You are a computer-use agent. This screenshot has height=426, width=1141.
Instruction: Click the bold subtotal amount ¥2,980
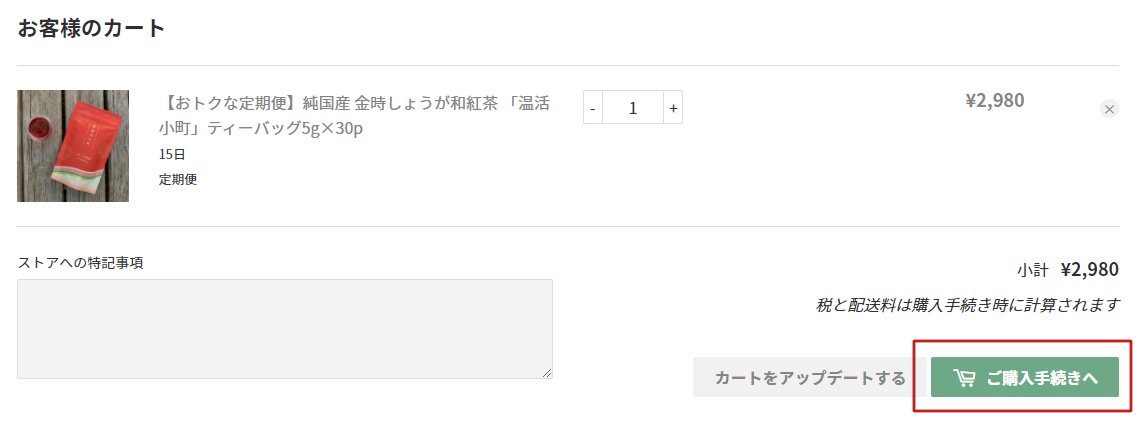click(x=1089, y=269)
